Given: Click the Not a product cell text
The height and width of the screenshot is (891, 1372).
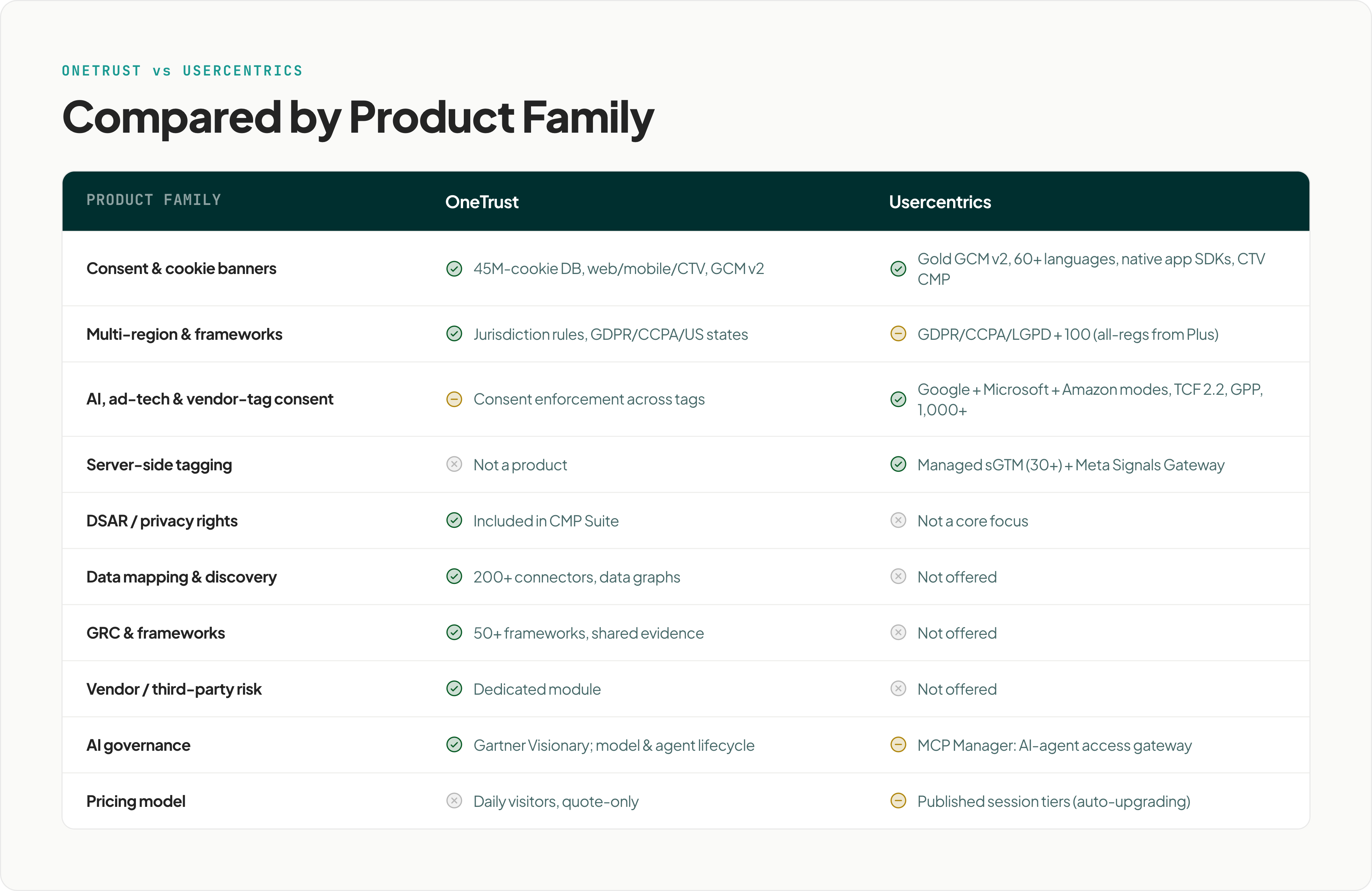Looking at the screenshot, I should (x=520, y=465).
